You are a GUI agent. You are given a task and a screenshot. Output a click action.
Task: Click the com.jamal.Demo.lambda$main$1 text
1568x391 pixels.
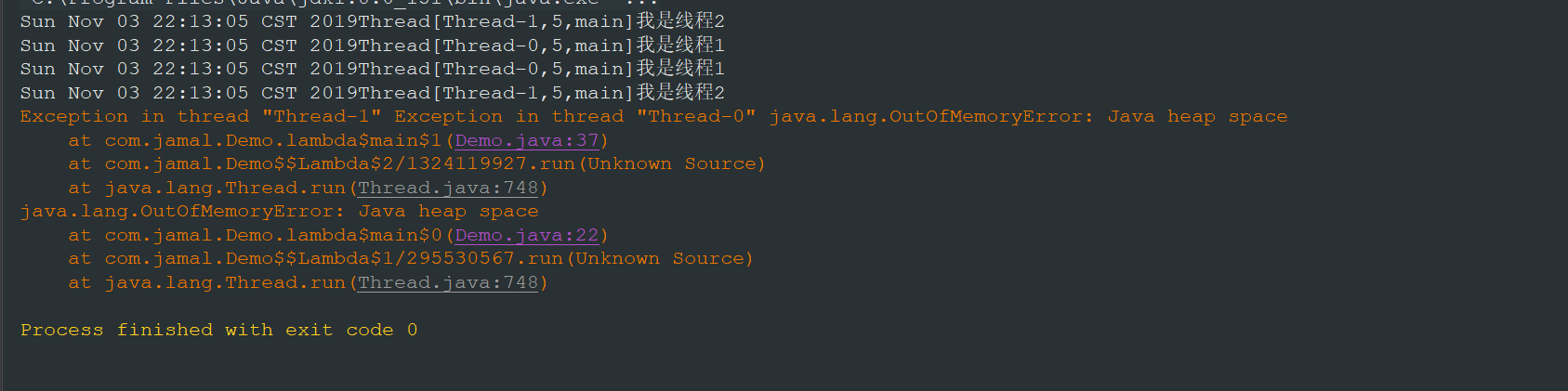273,140
